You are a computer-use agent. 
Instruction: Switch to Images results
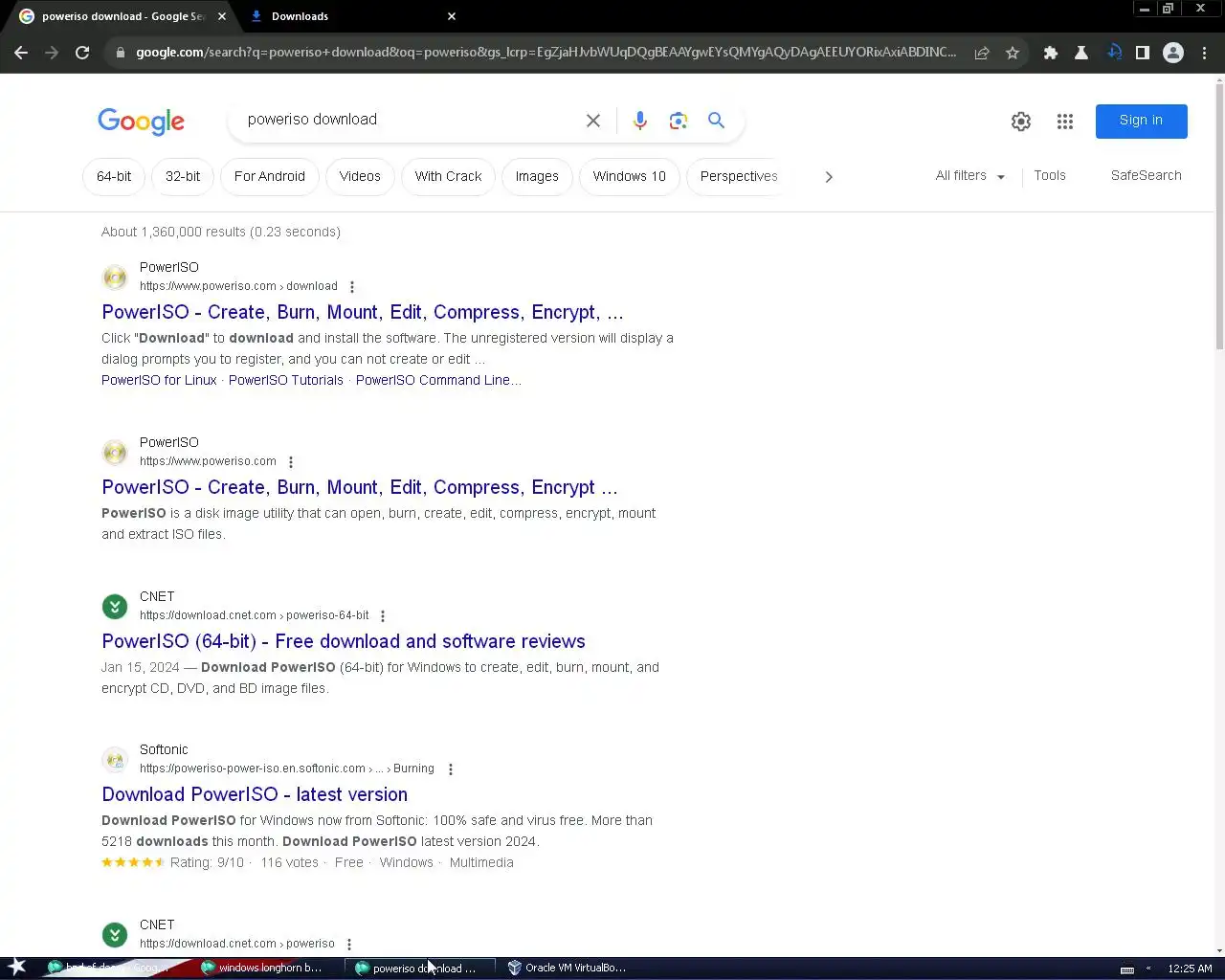[x=537, y=177]
